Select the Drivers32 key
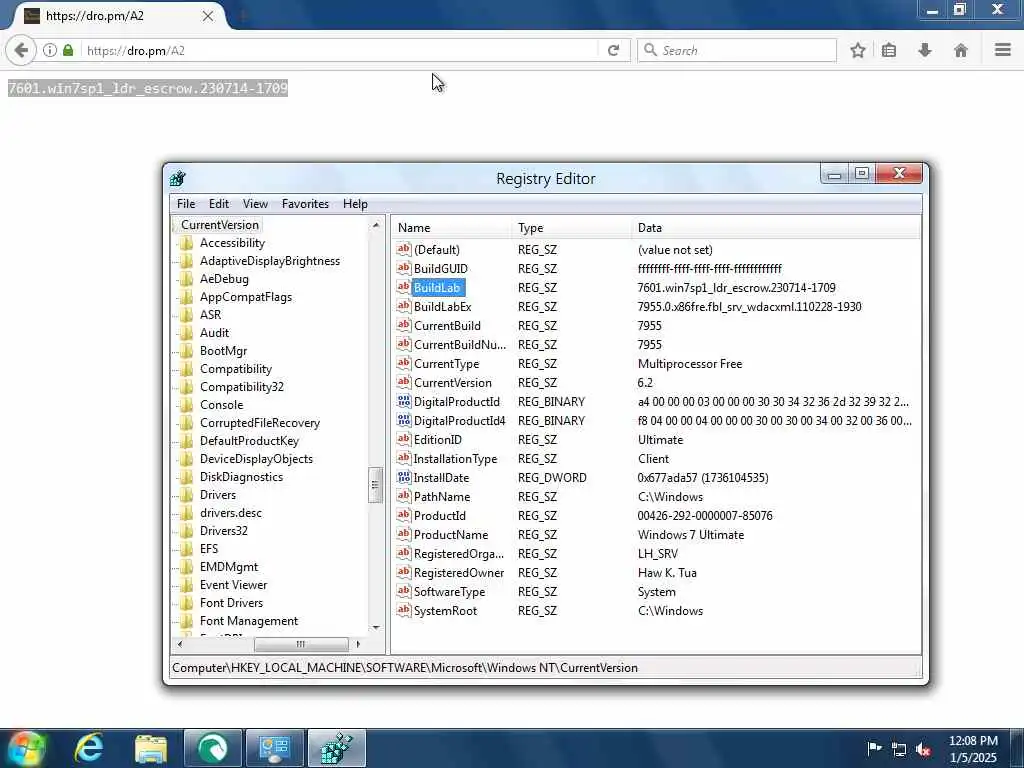 click(x=223, y=531)
